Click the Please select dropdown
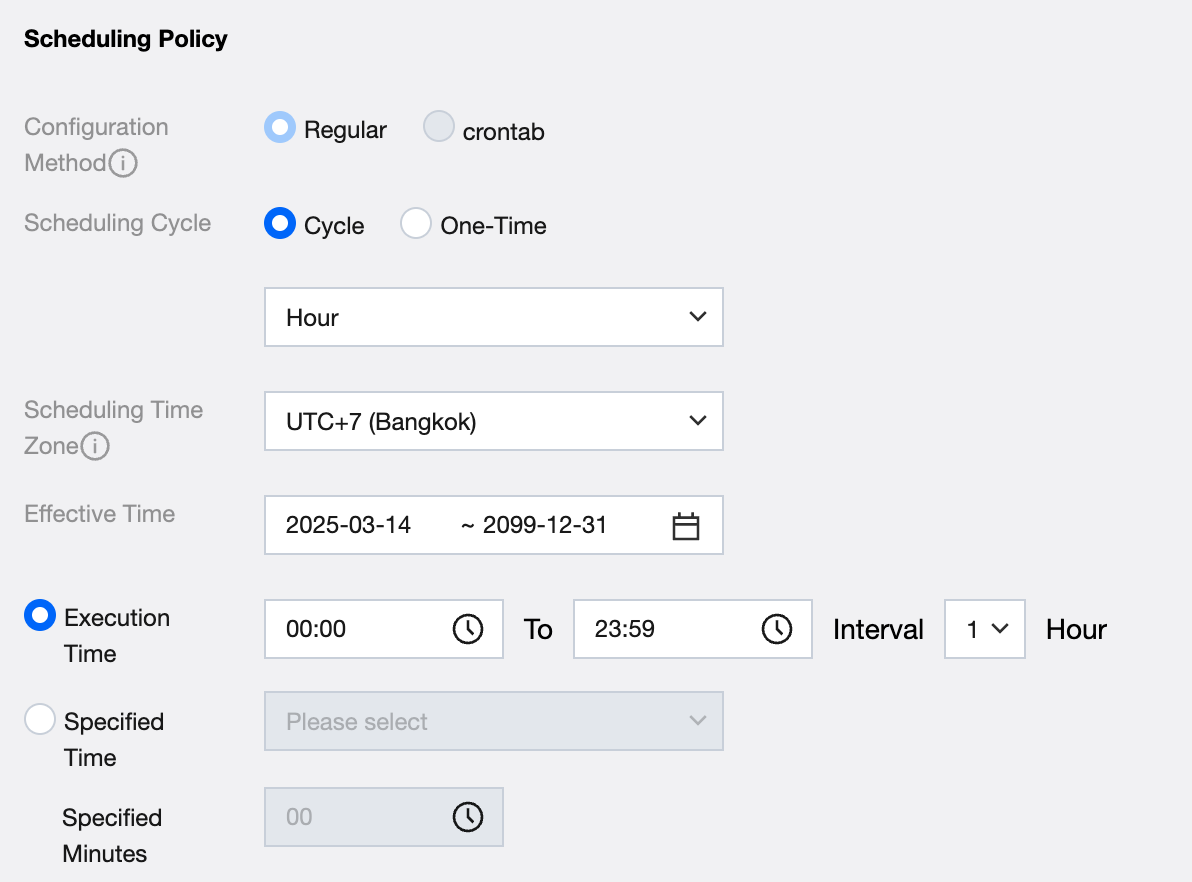Screen dimensions: 1192x882 click(x=493, y=721)
